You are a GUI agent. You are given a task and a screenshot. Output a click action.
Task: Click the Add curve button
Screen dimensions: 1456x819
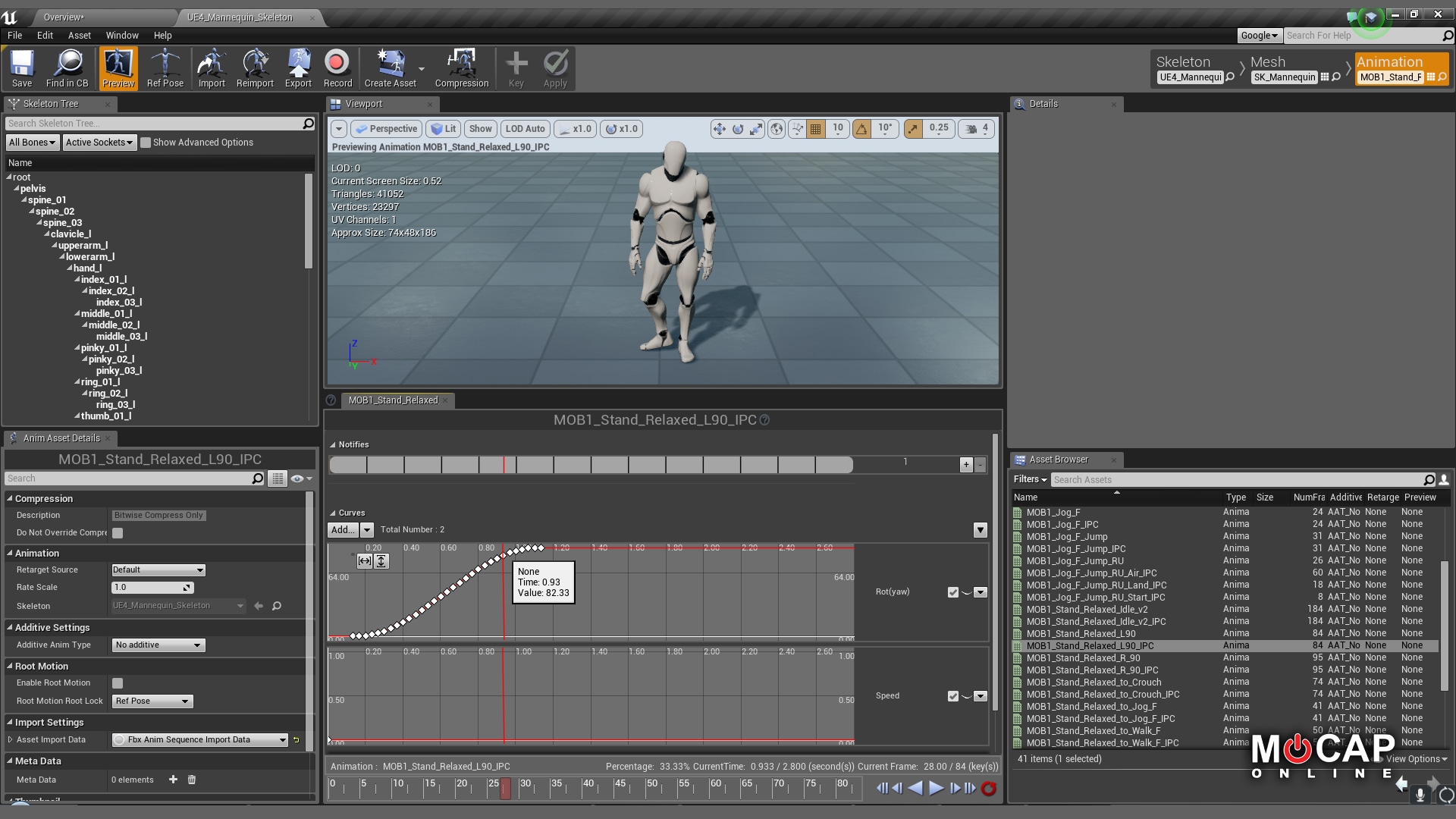click(x=343, y=529)
